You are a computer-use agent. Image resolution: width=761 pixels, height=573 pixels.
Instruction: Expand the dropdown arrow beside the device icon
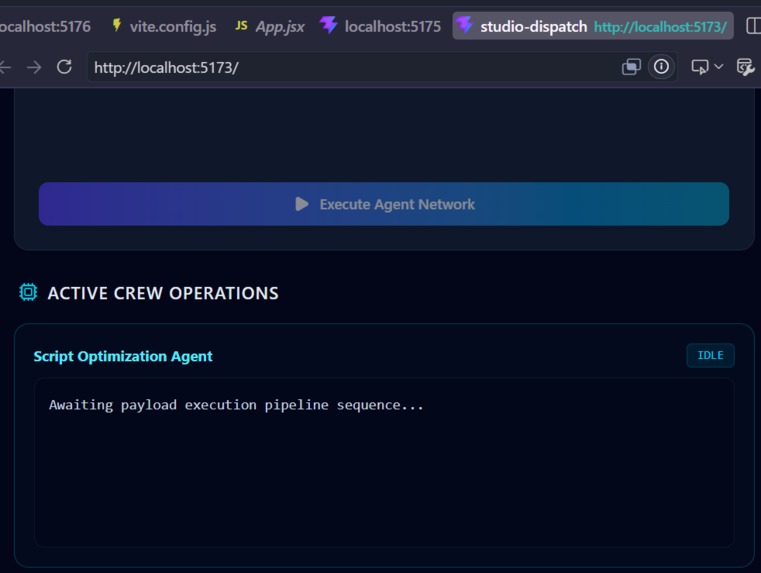[x=719, y=66]
